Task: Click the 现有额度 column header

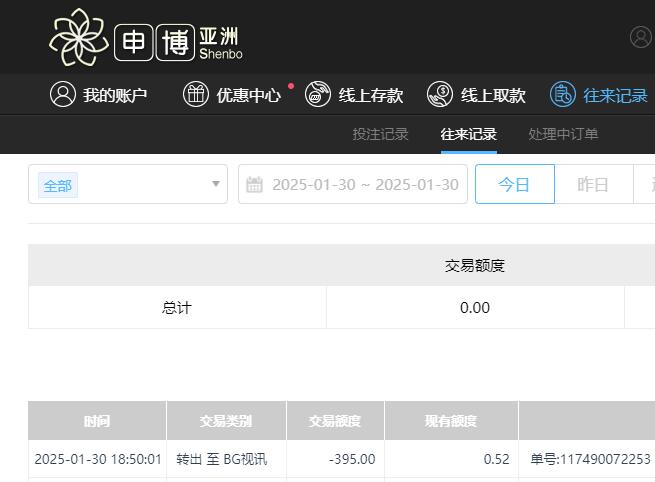Action: click(x=451, y=421)
